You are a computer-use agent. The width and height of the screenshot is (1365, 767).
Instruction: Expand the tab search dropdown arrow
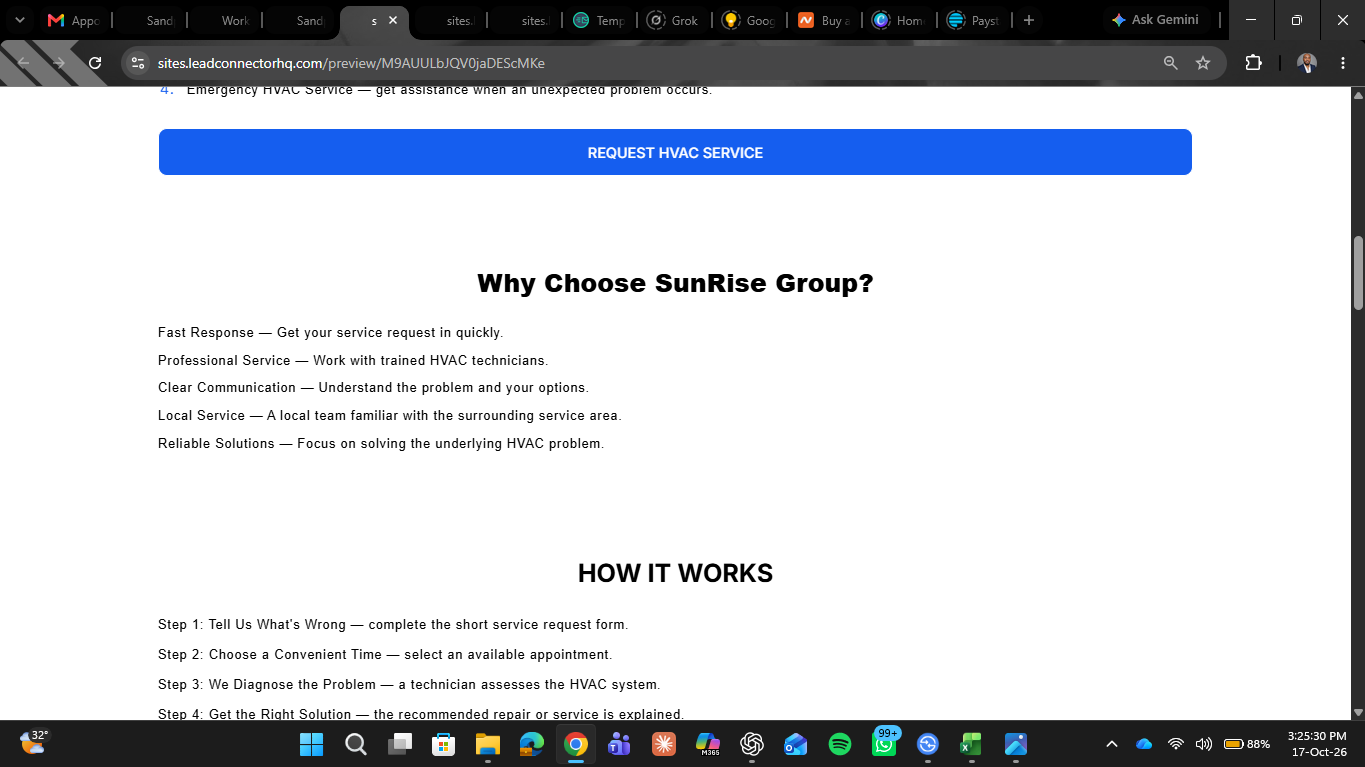(19, 20)
